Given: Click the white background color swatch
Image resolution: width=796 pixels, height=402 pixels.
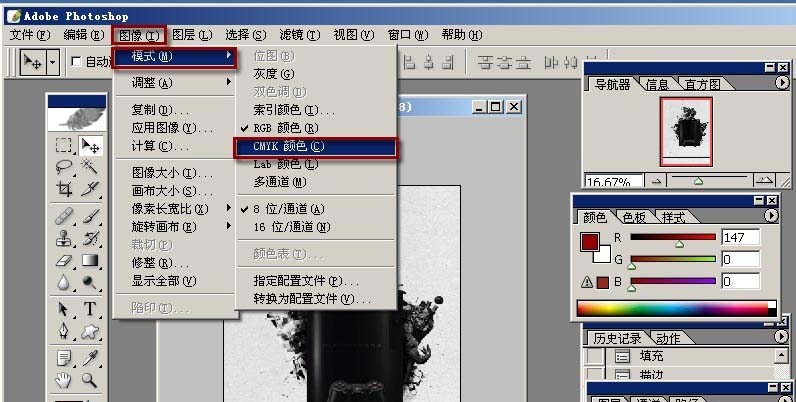Looking at the screenshot, I should pos(604,255).
